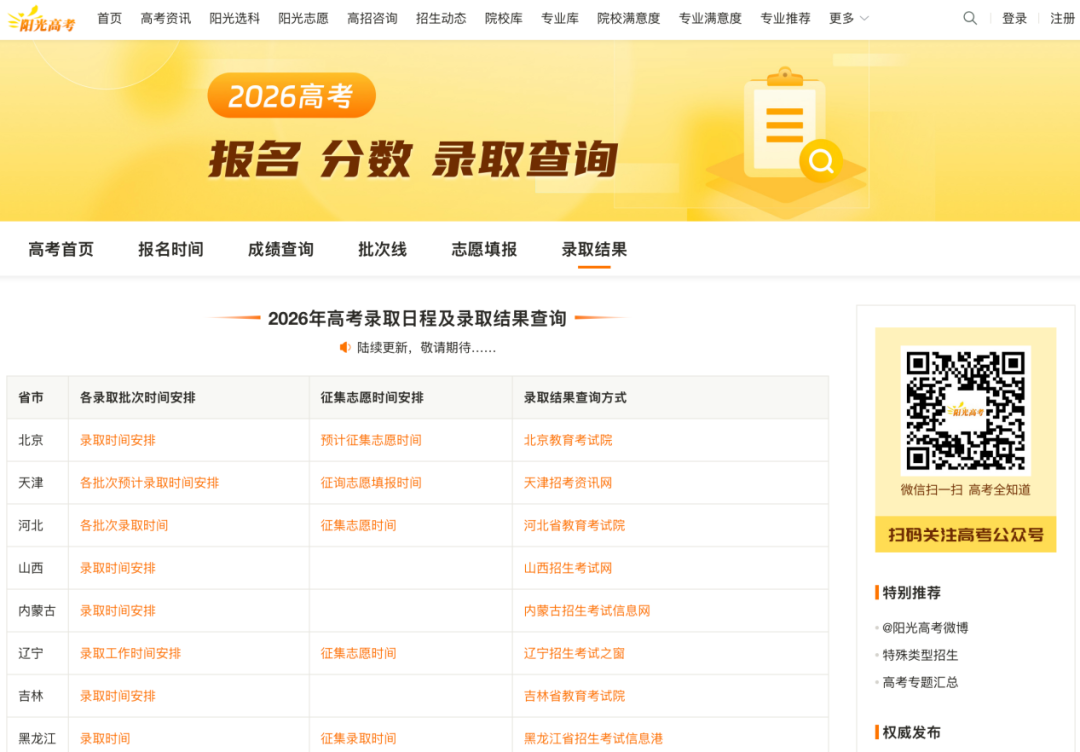Click the speaker announcement icon
1080x752 pixels.
(x=345, y=348)
